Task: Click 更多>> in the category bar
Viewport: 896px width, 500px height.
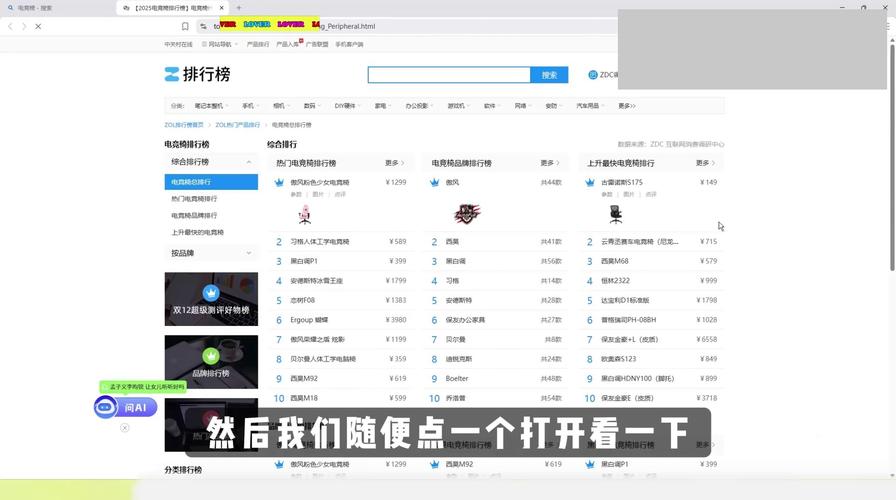Action: click(x=627, y=106)
